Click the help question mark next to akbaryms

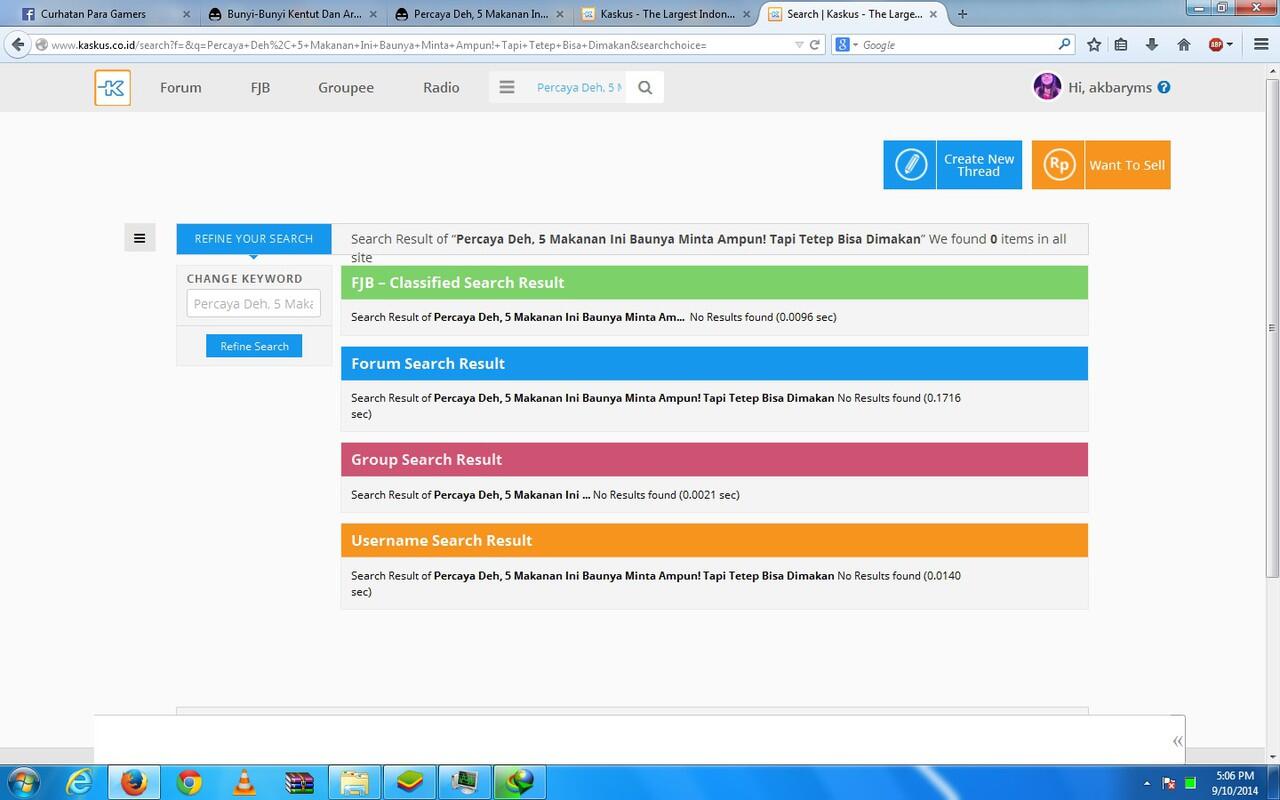coord(1164,88)
